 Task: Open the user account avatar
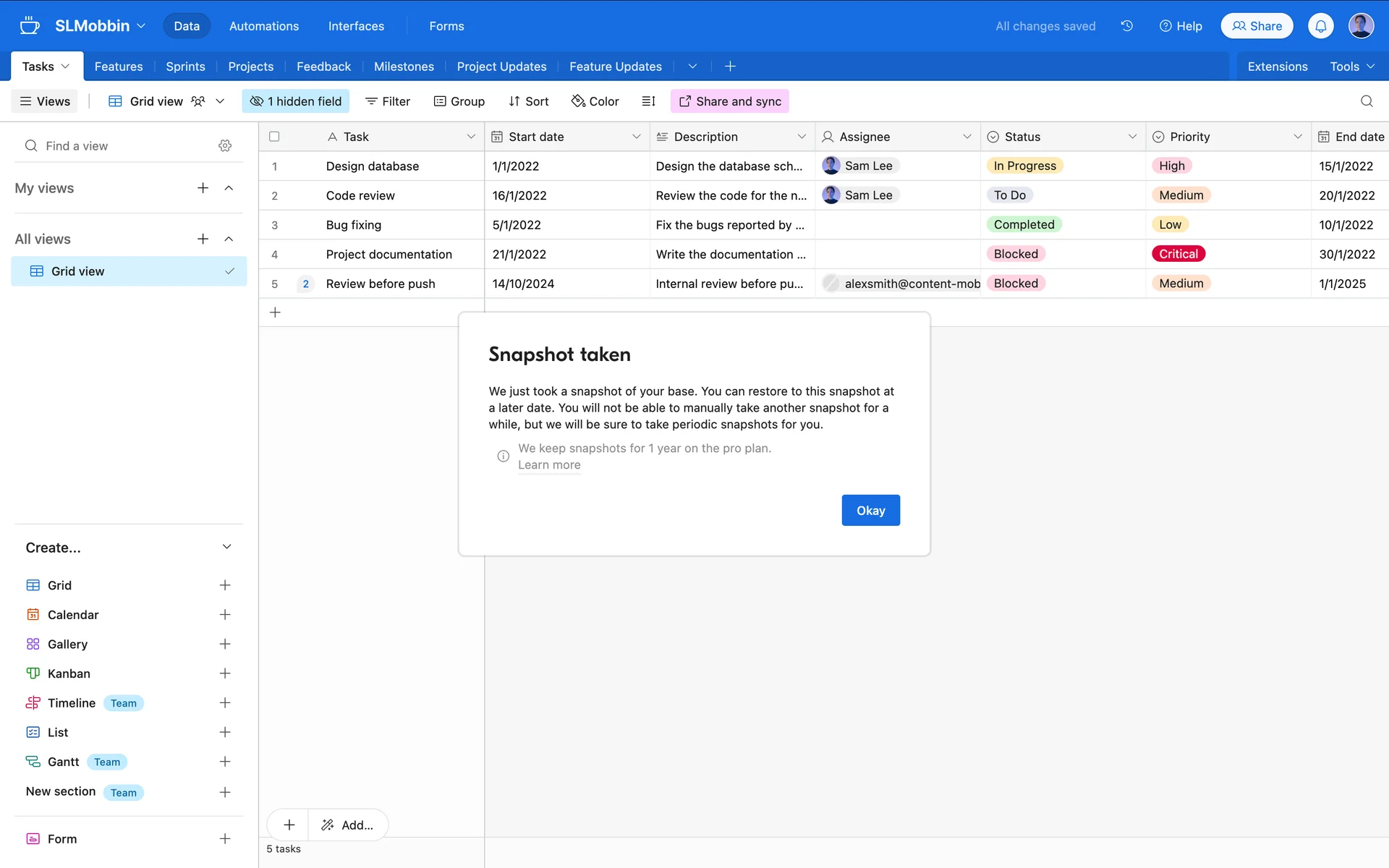1360,26
